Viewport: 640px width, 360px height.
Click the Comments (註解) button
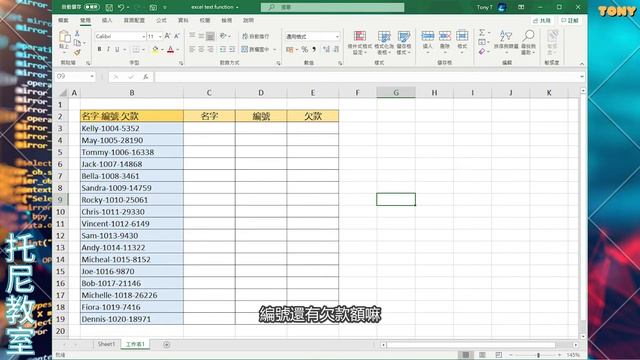click(570, 20)
